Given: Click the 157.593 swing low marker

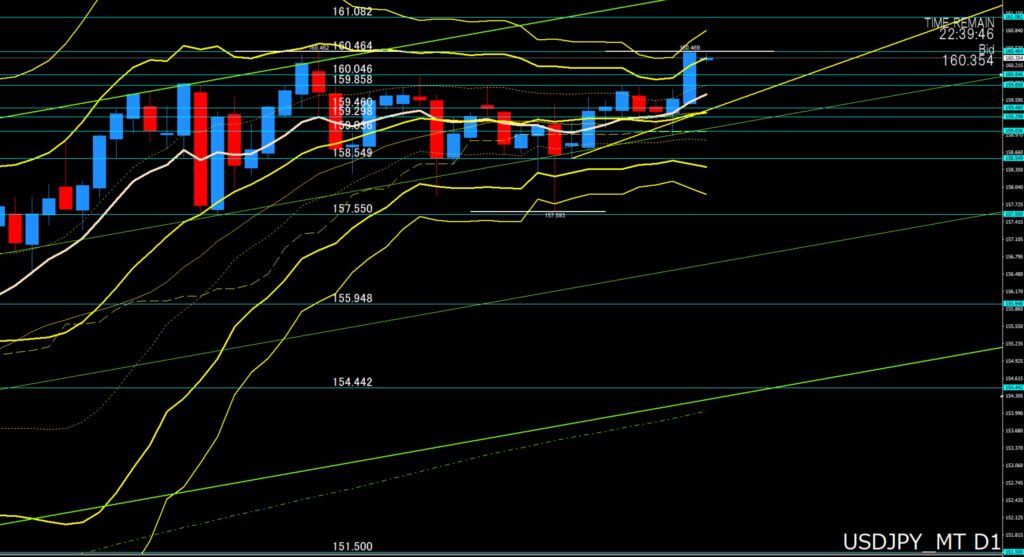Looking at the screenshot, I should point(555,215).
